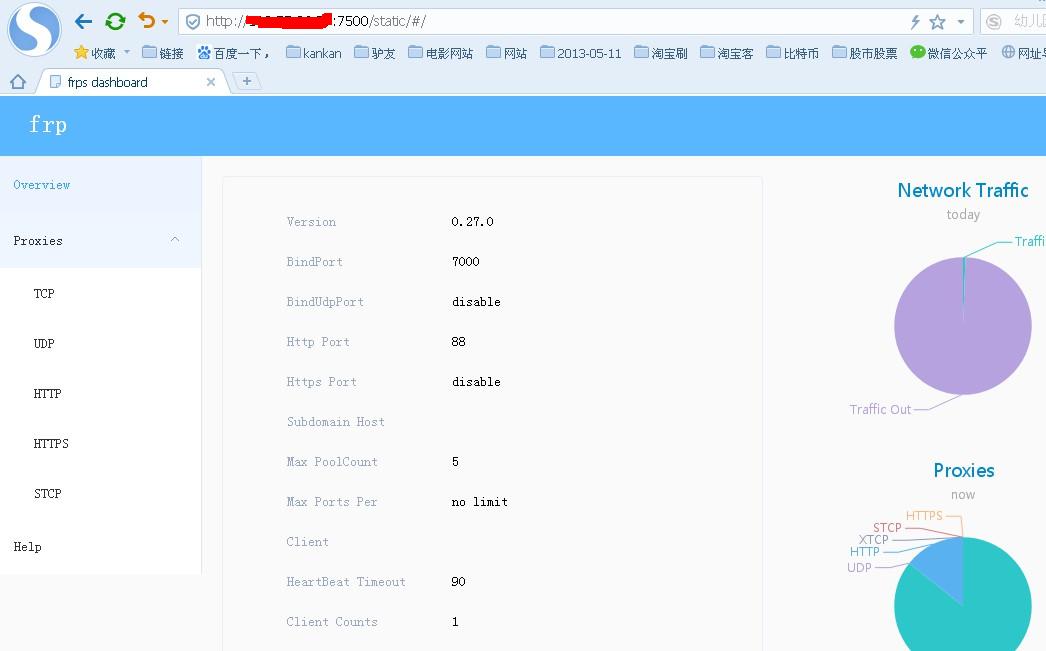
Task: Close the frps dashboard tab
Action: pyautogui.click(x=211, y=82)
